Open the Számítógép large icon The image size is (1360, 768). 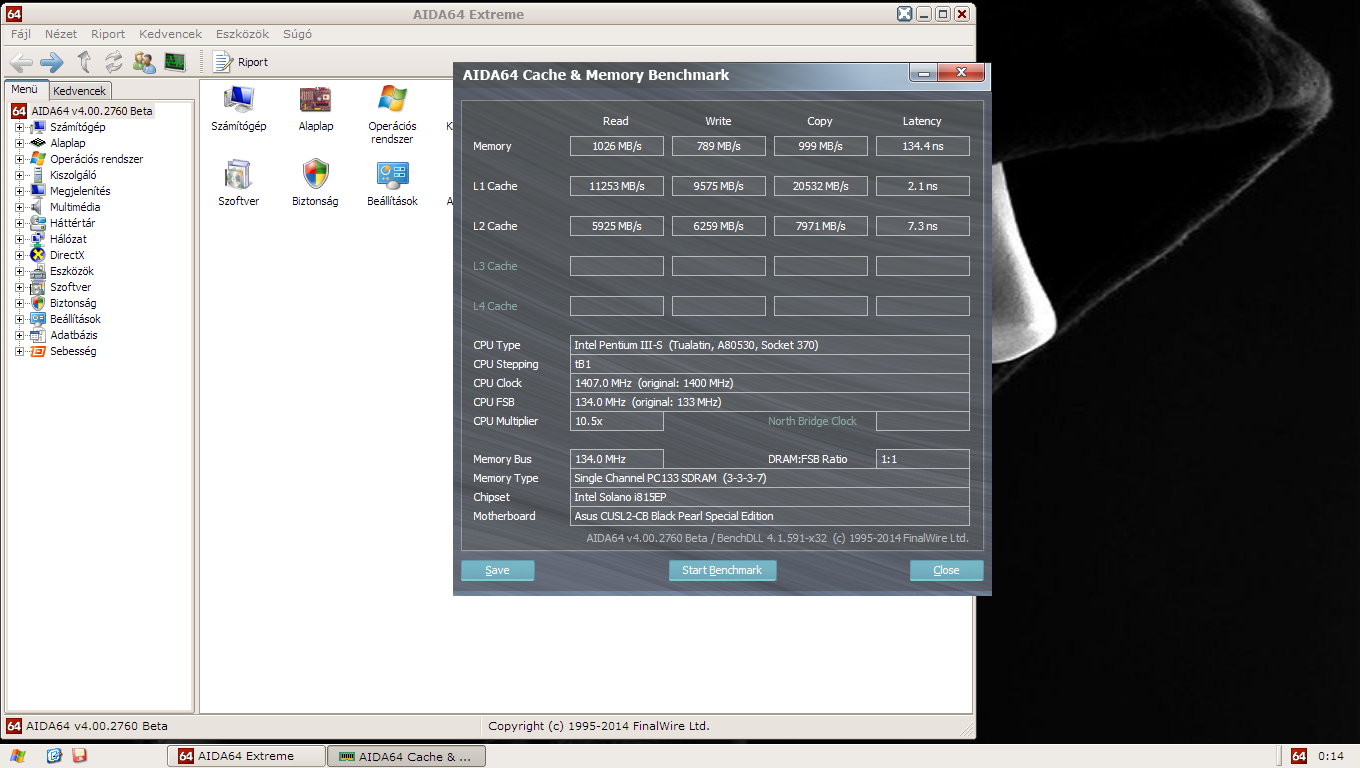[x=239, y=108]
